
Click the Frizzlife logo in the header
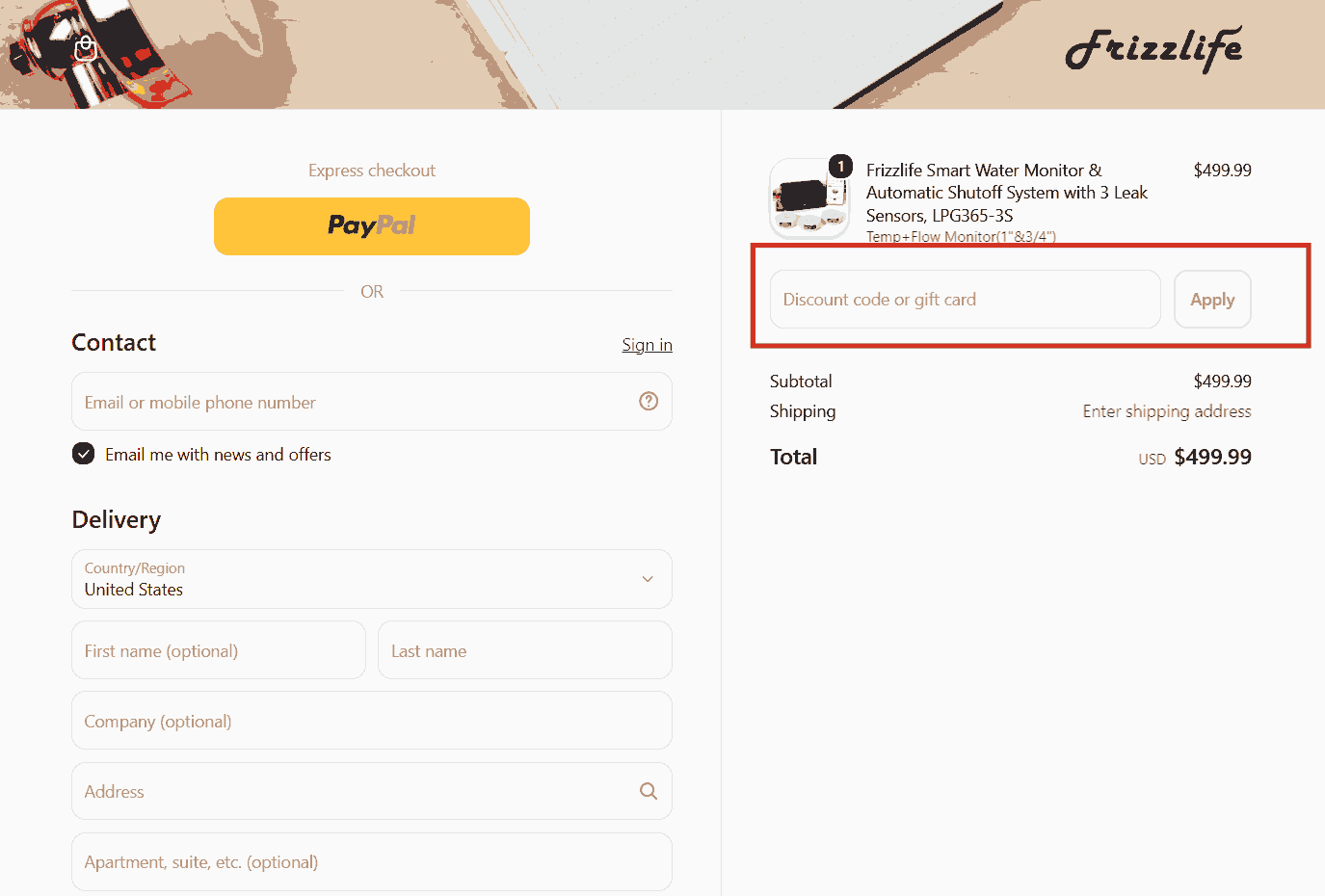click(x=1153, y=49)
